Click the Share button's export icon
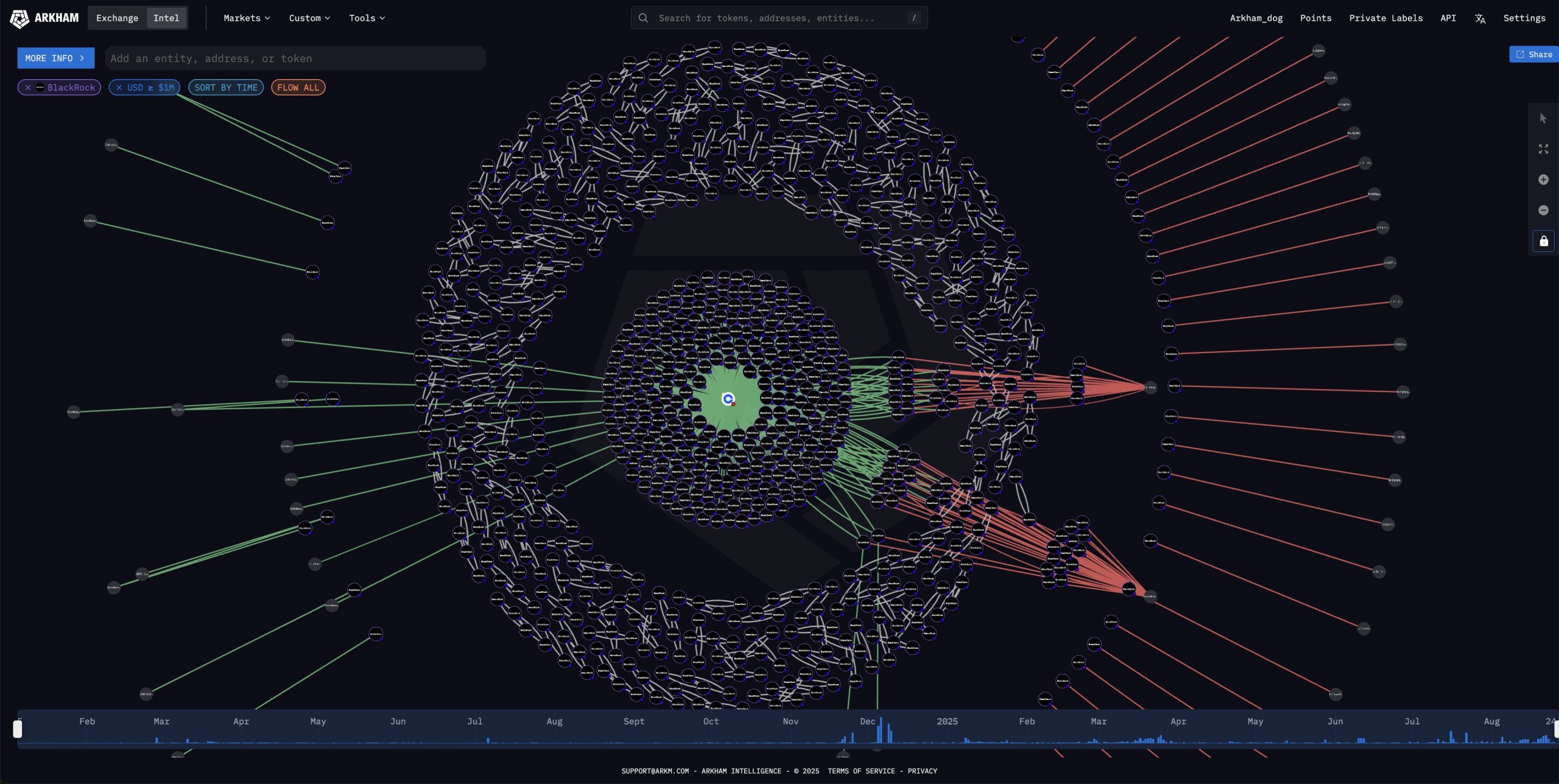 (x=1520, y=54)
